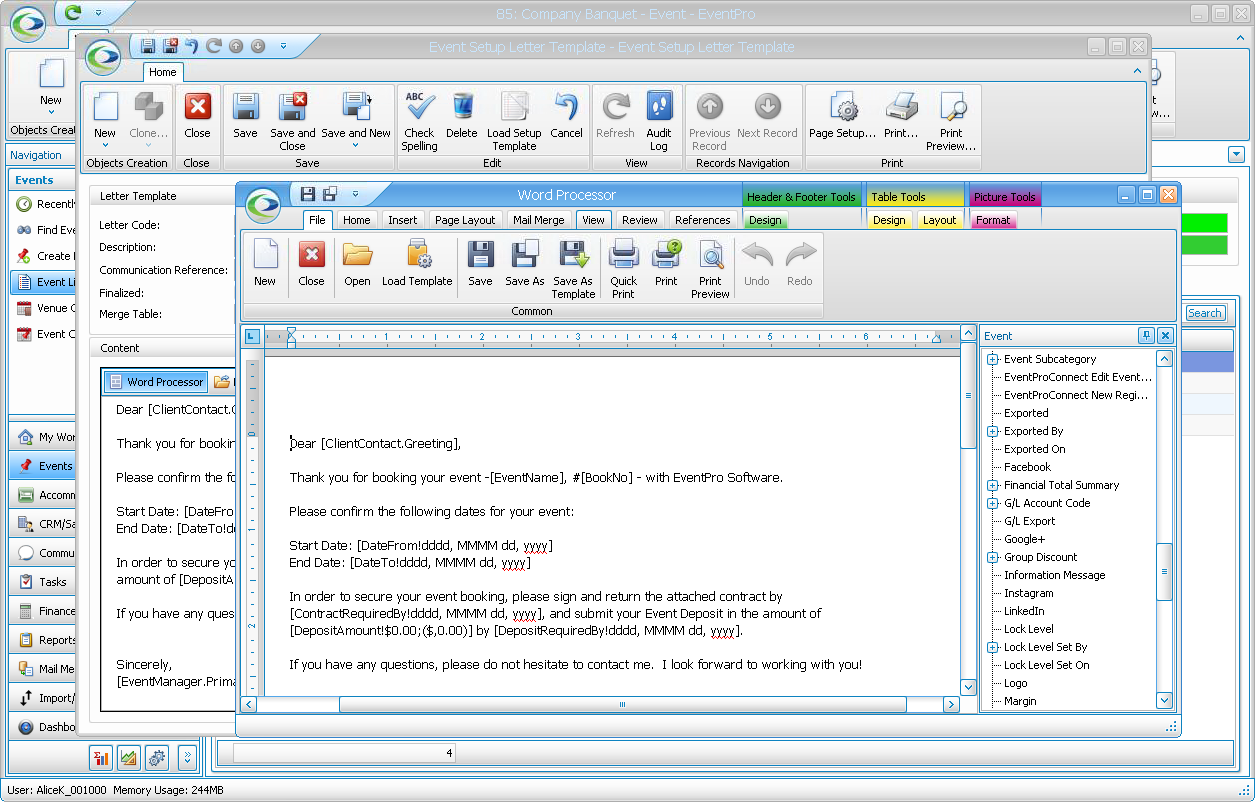Click scroll down arrow of Event tree
Image resolution: width=1255 pixels, height=802 pixels.
[1164, 701]
